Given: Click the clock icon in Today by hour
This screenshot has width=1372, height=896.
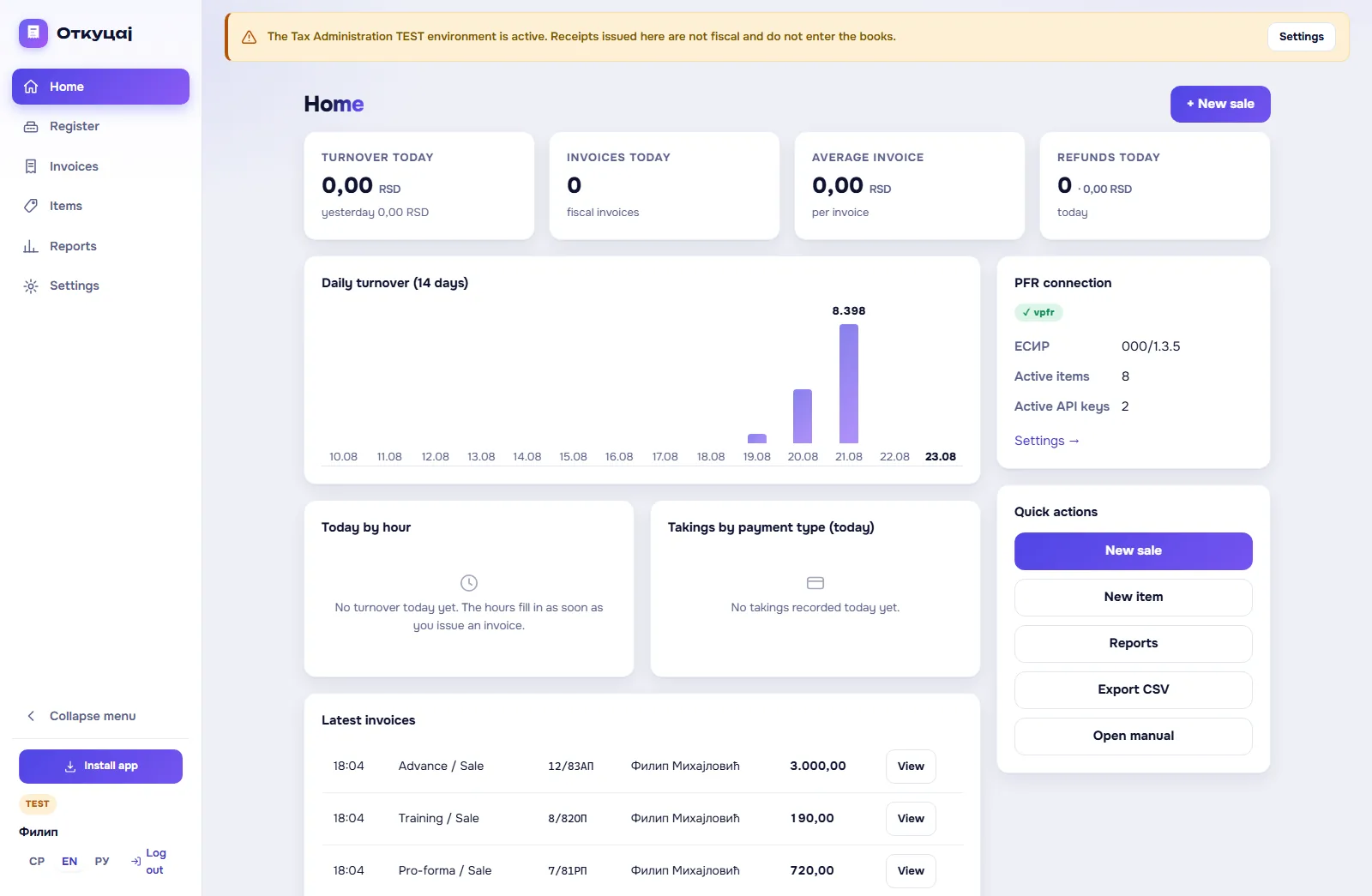Looking at the screenshot, I should [469, 583].
